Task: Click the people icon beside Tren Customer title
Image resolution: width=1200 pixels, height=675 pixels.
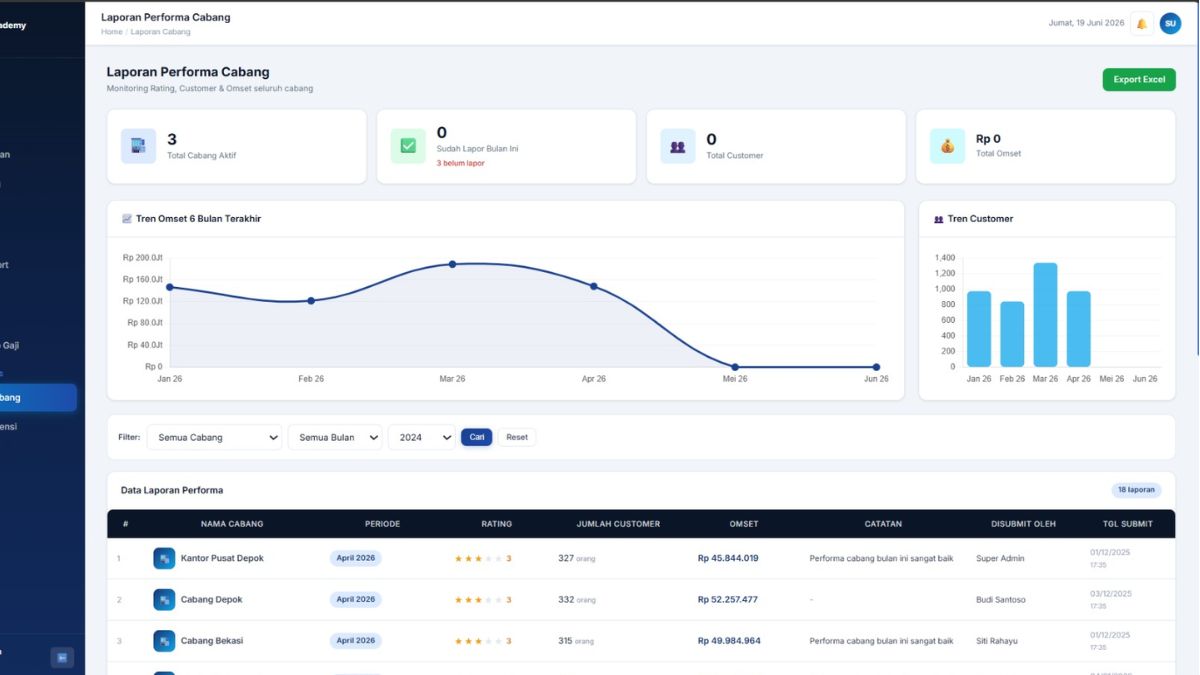Action: coord(938,219)
